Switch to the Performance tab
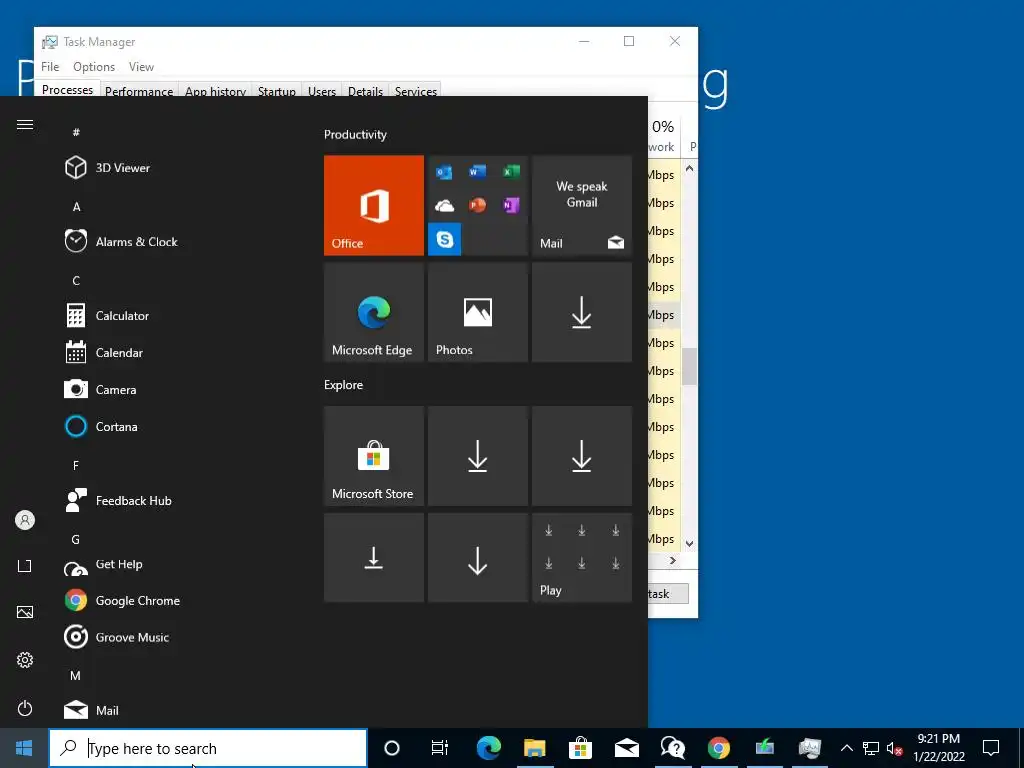The height and width of the screenshot is (768, 1024). (139, 91)
